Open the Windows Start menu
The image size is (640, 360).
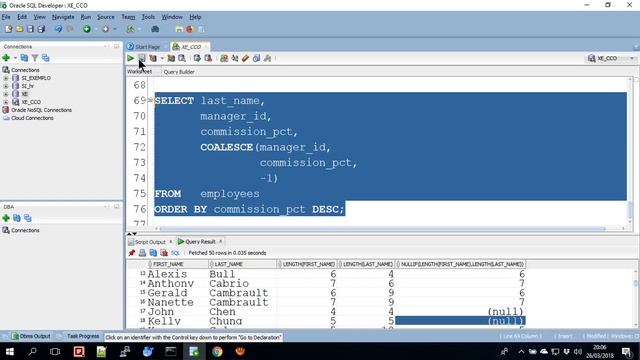pos(9,351)
